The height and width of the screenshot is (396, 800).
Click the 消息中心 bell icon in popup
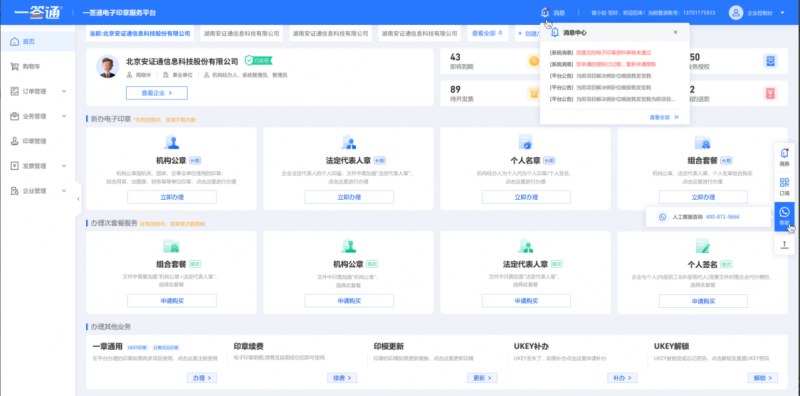click(x=555, y=32)
